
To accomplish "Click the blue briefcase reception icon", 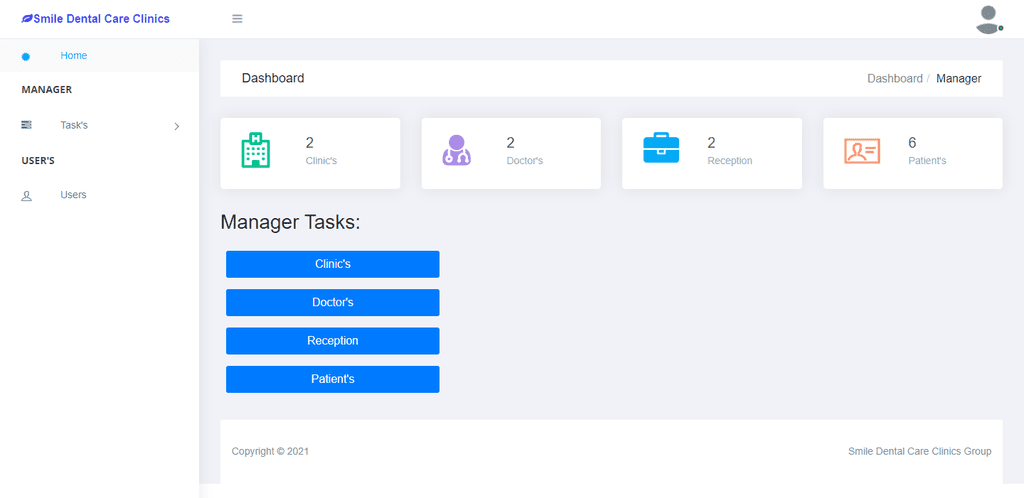I will (661, 148).
